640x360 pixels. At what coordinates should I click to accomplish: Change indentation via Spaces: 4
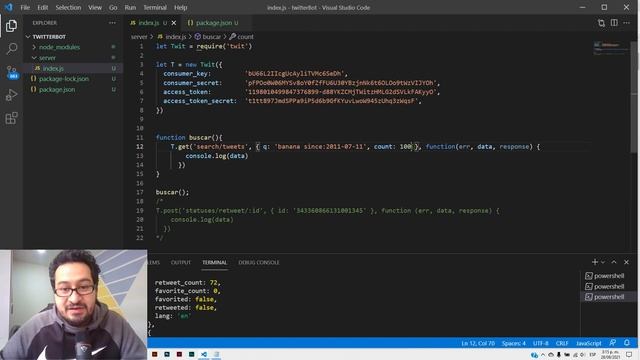(514, 343)
